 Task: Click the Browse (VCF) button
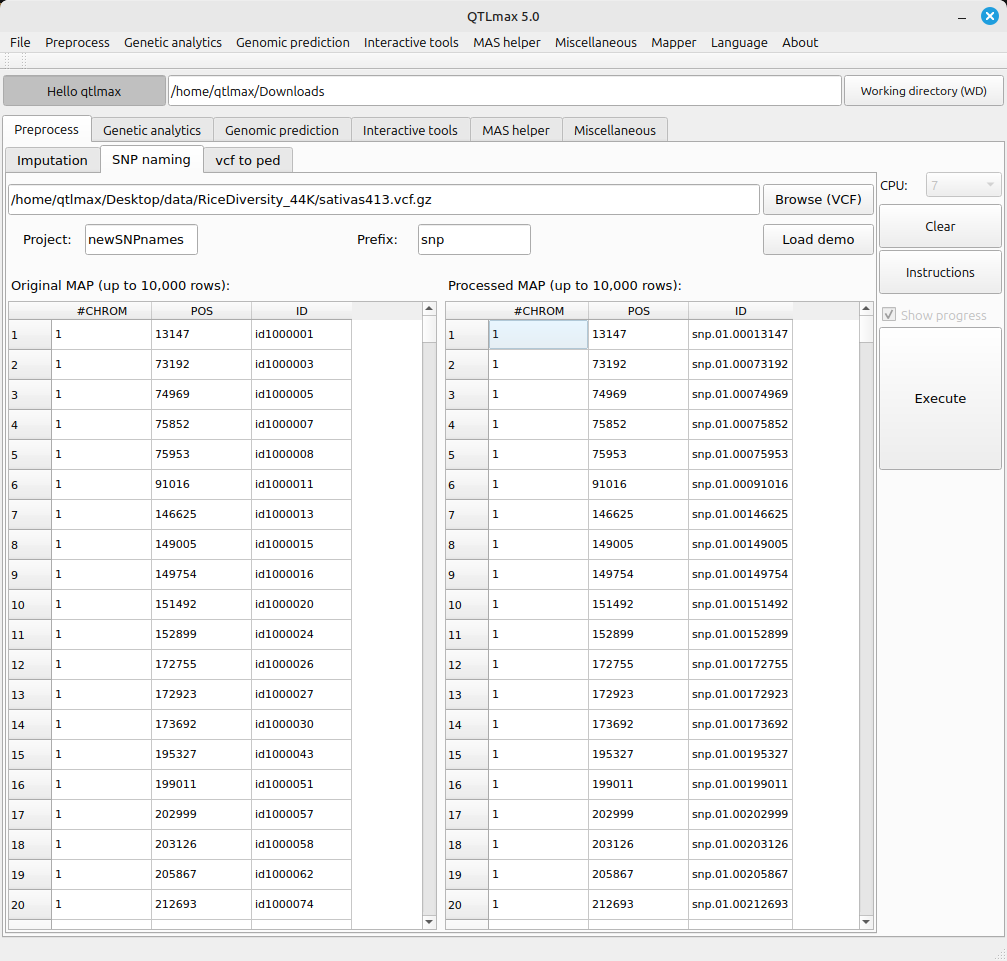coord(818,199)
